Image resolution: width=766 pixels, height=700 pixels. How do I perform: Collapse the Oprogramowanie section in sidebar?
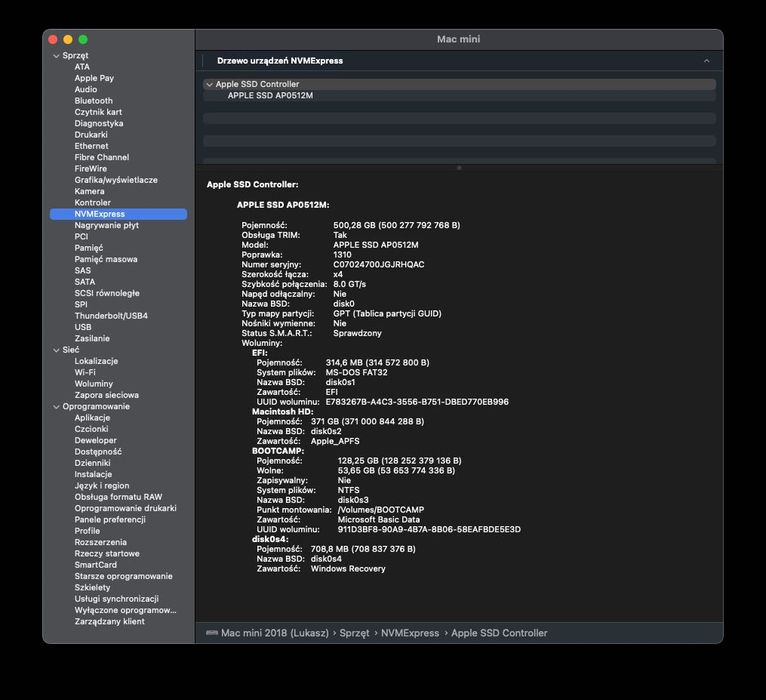[x=56, y=406]
